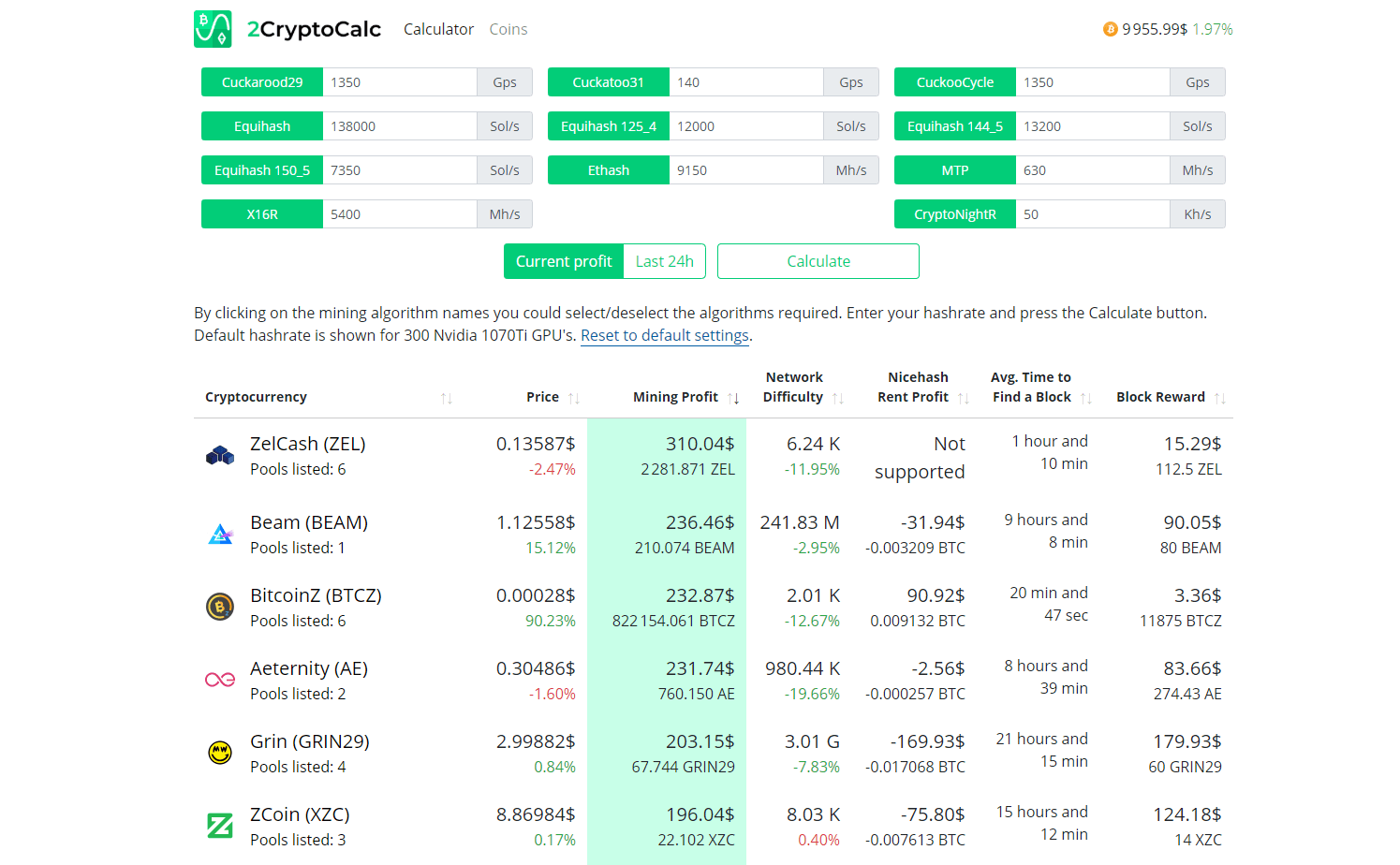This screenshot has width=1400, height=865.
Task: Click the ZCoin green Z icon
Action: (x=220, y=826)
